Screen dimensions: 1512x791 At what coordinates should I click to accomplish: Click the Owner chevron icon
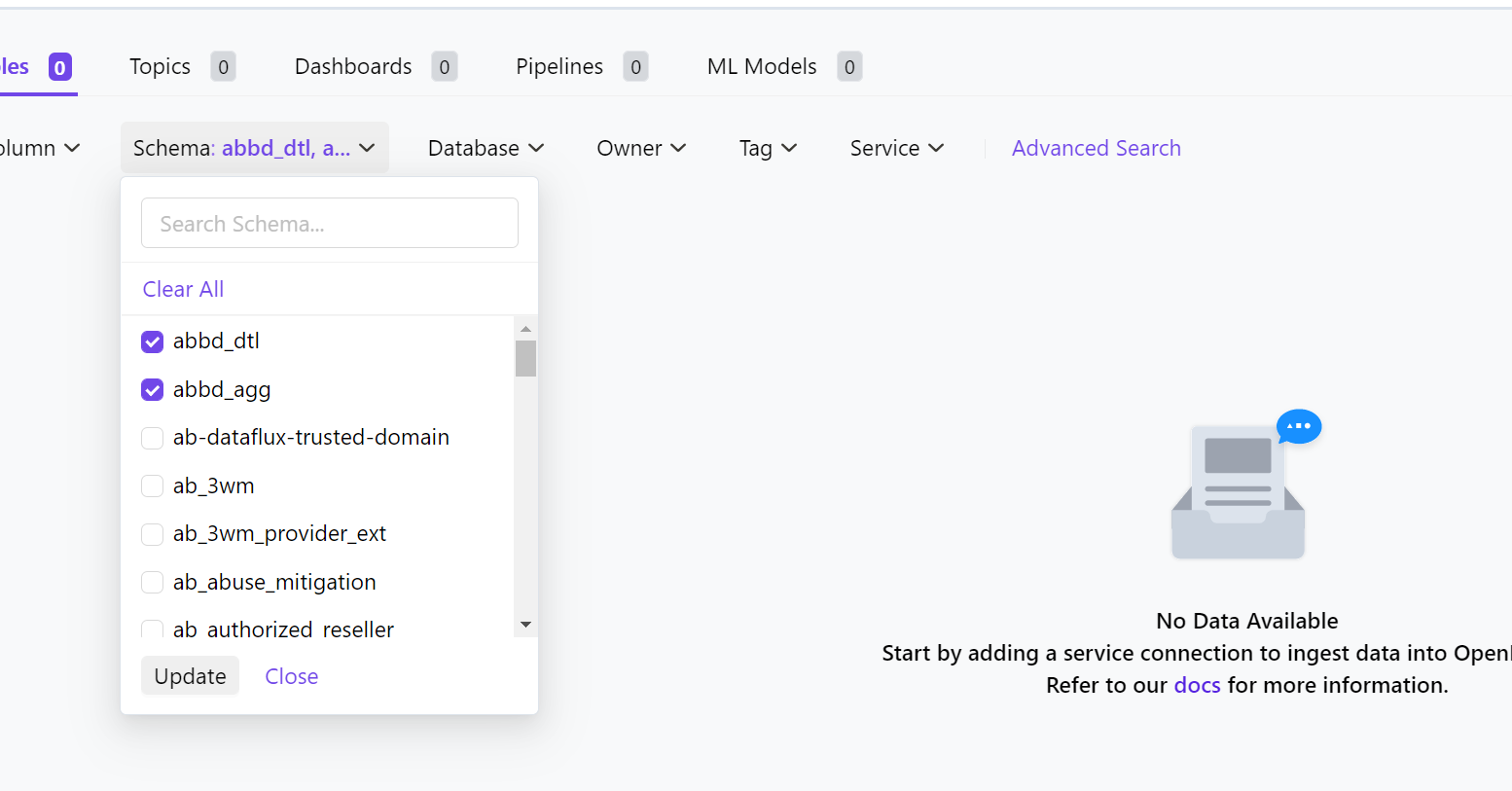tap(678, 148)
